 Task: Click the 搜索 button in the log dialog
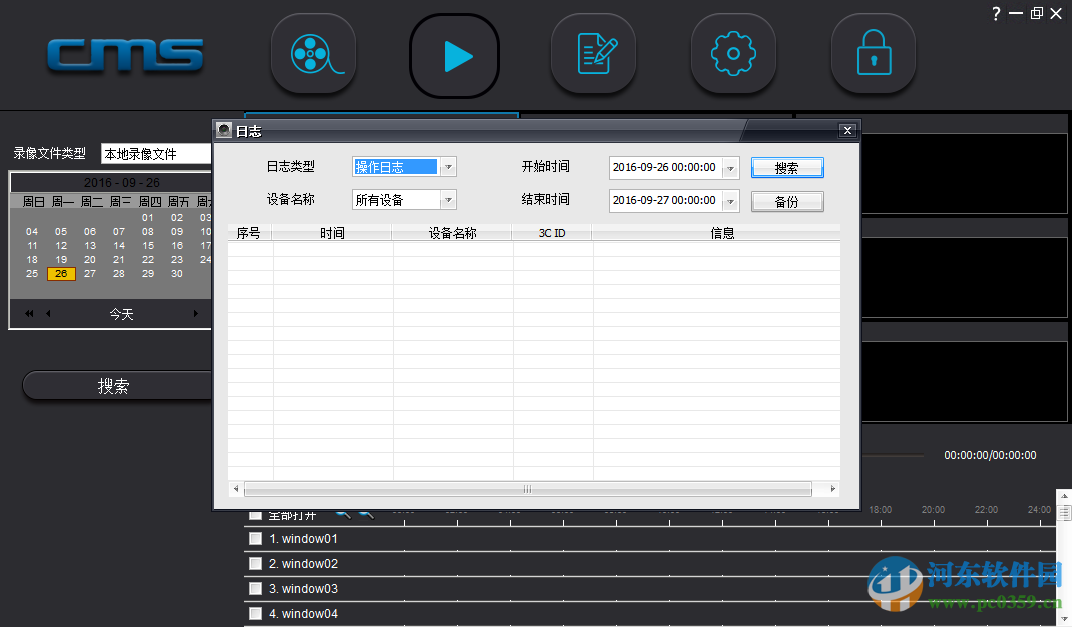(787, 166)
